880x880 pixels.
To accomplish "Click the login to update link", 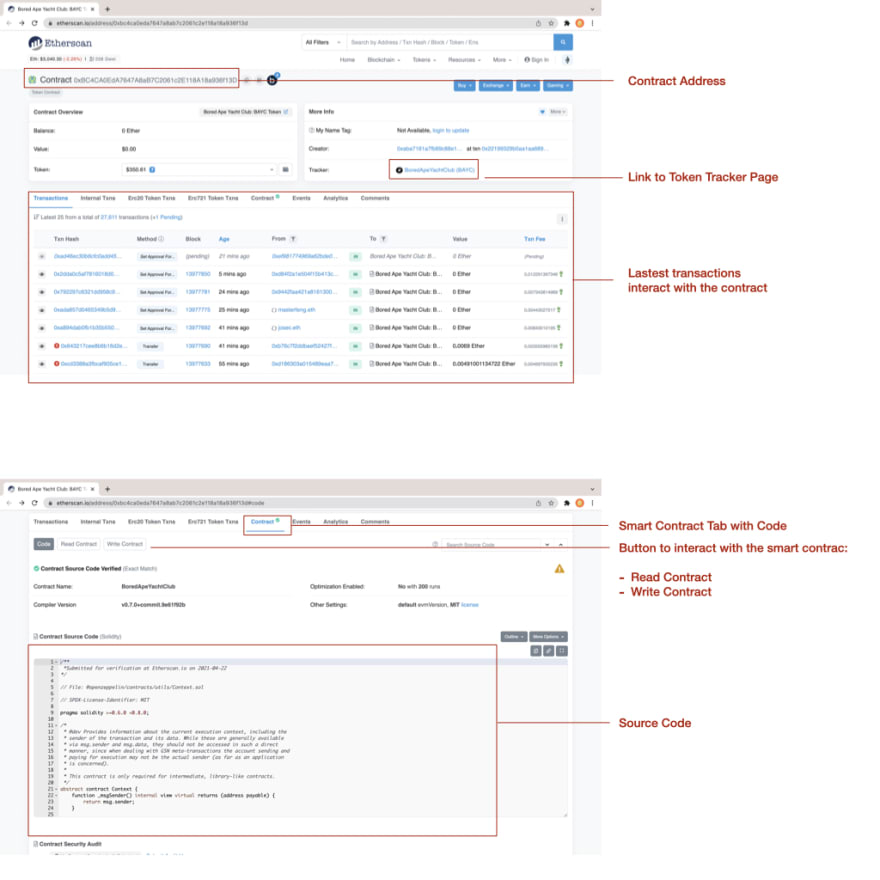I will 451,130.
